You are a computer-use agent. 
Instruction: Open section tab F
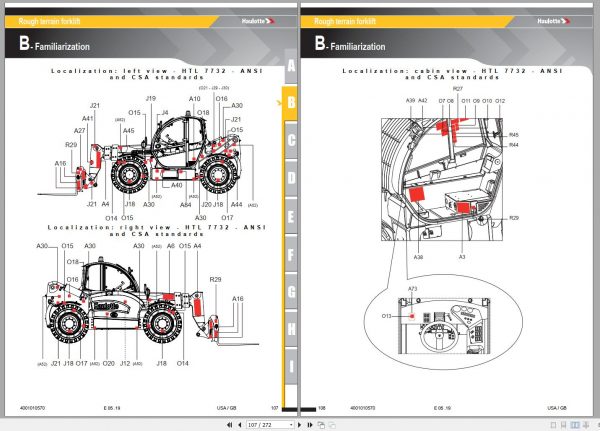point(291,254)
